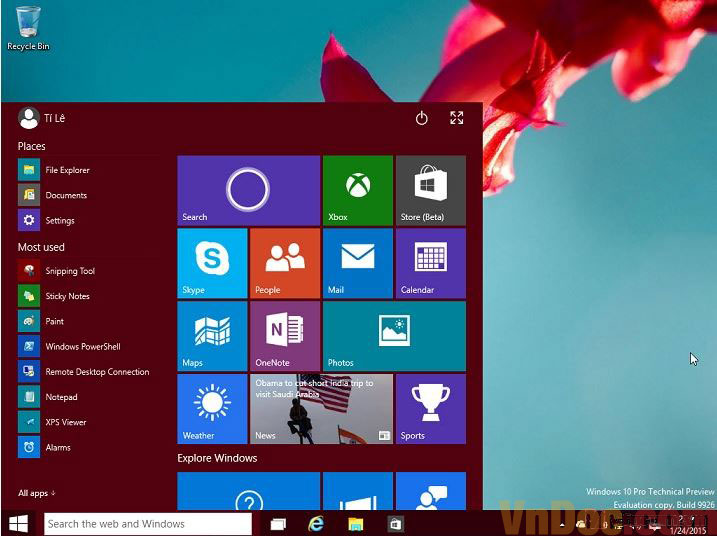The width and height of the screenshot is (717, 536).
Task: Click the Cortana Search tile
Action: click(249, 191)
